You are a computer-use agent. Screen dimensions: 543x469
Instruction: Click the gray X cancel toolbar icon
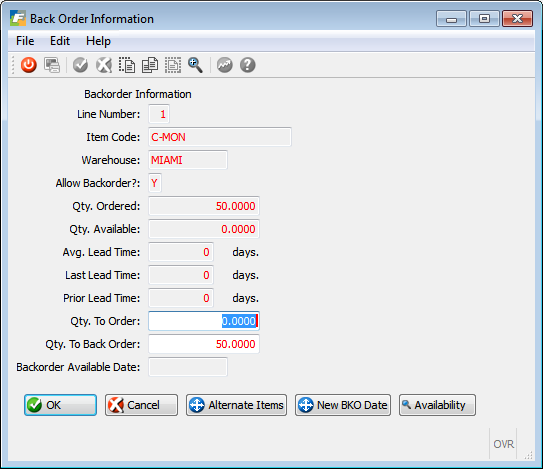(104, 65)
